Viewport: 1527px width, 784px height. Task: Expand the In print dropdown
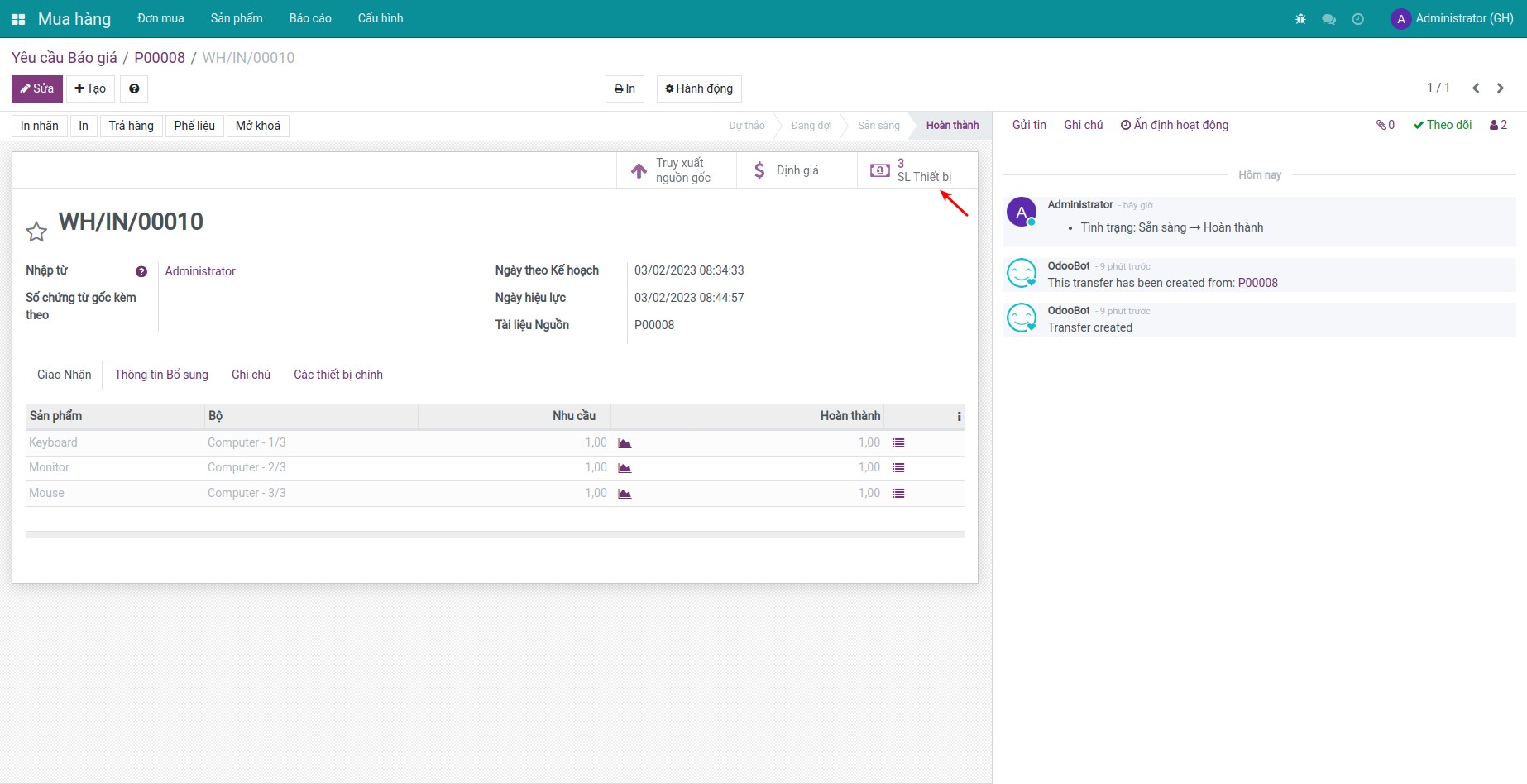point(625,88)
